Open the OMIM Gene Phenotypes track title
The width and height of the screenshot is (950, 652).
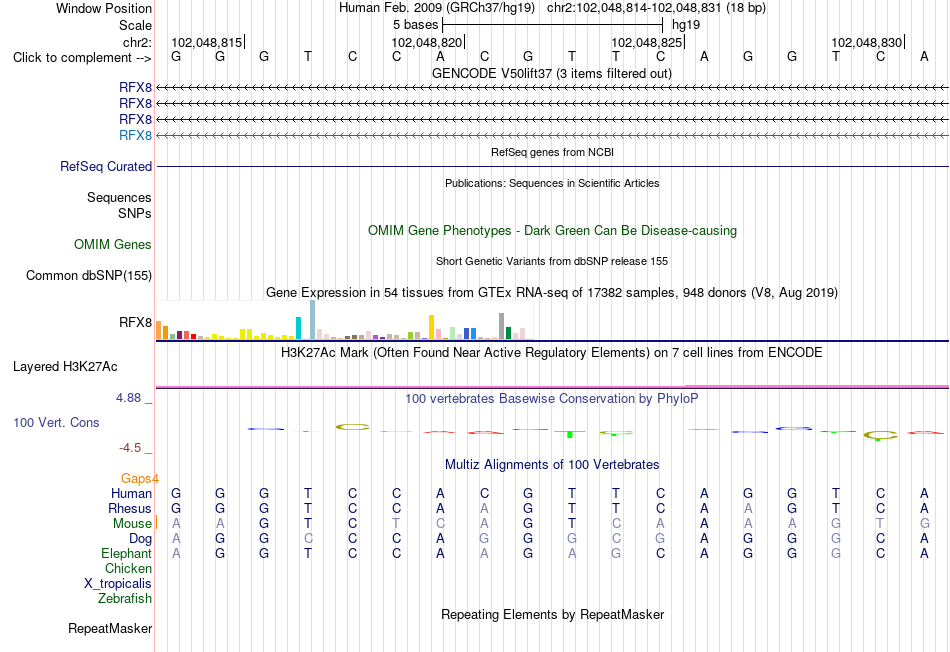pos(552,230)
